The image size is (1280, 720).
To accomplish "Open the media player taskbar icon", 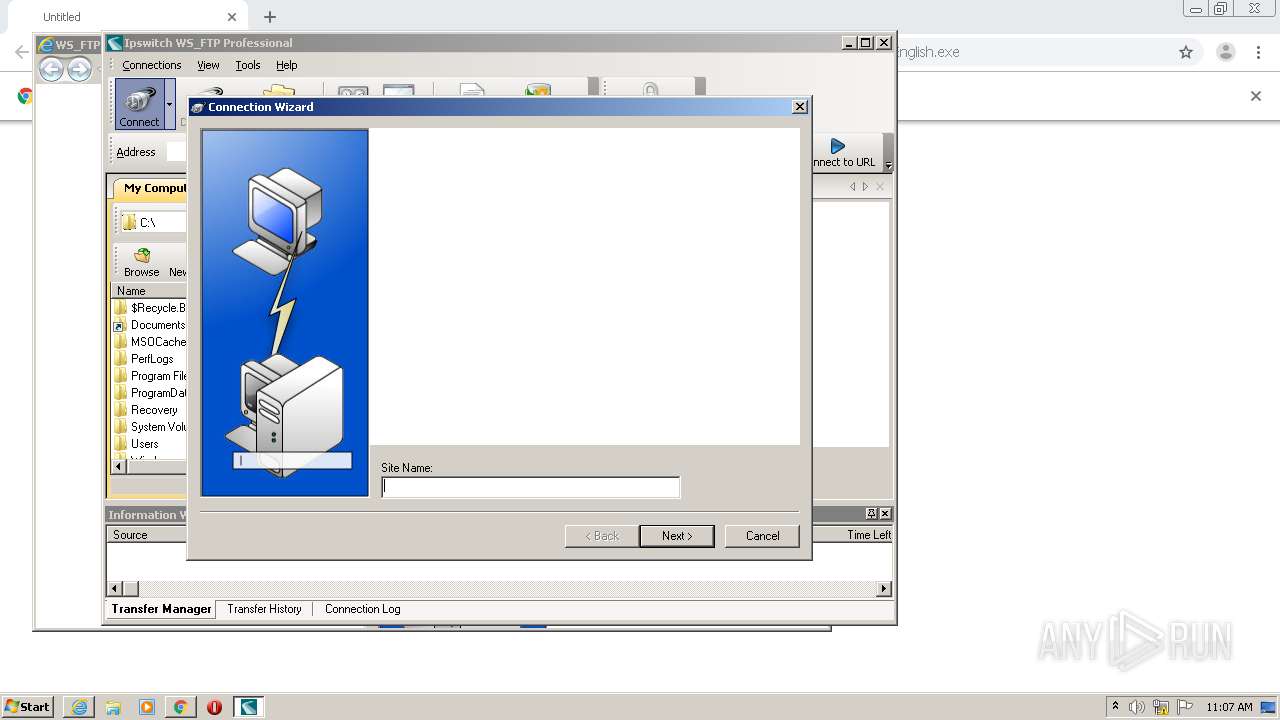I will coord(147,707).
